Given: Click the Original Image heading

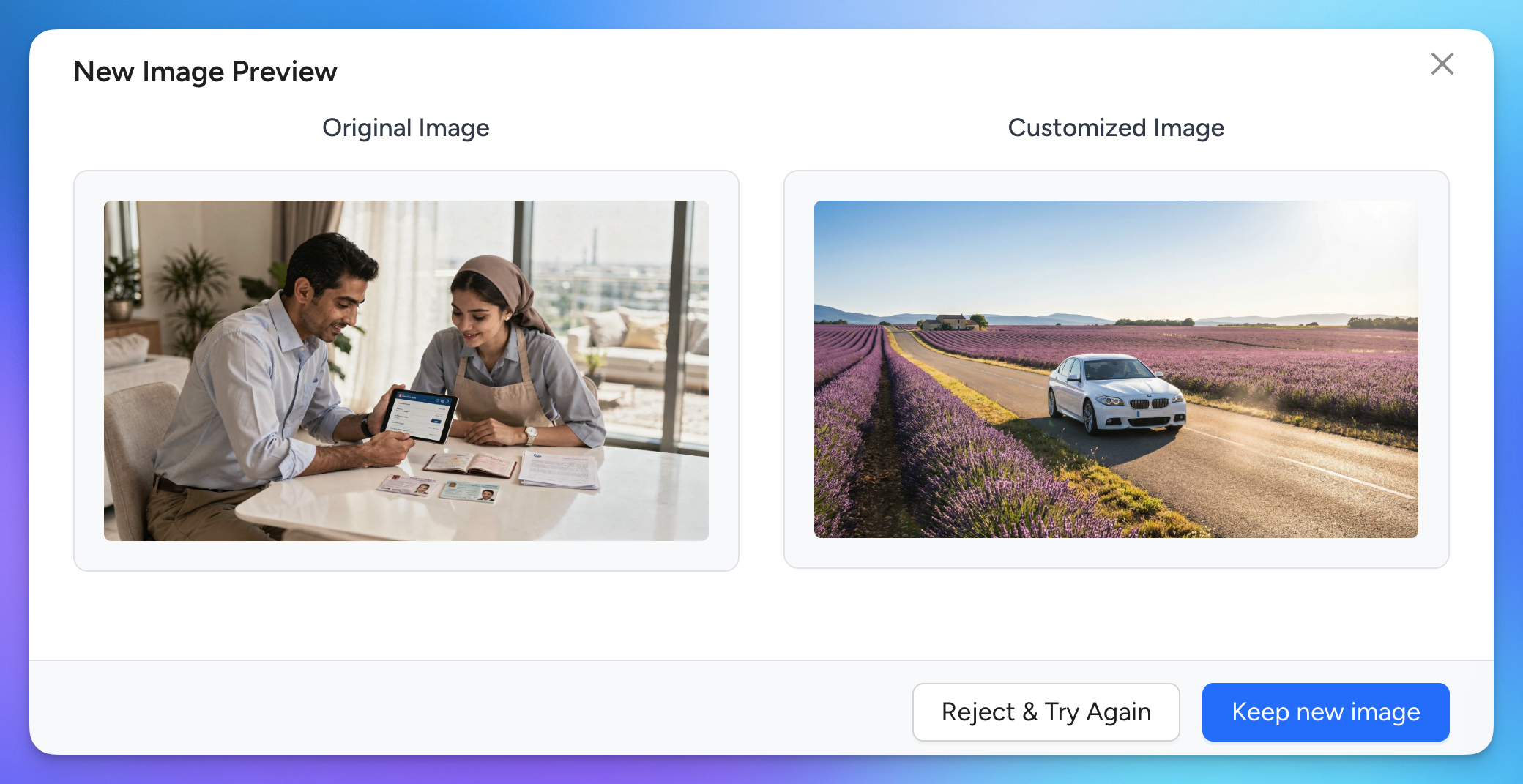Looking at the screenshot, I should tap(406, 128).
